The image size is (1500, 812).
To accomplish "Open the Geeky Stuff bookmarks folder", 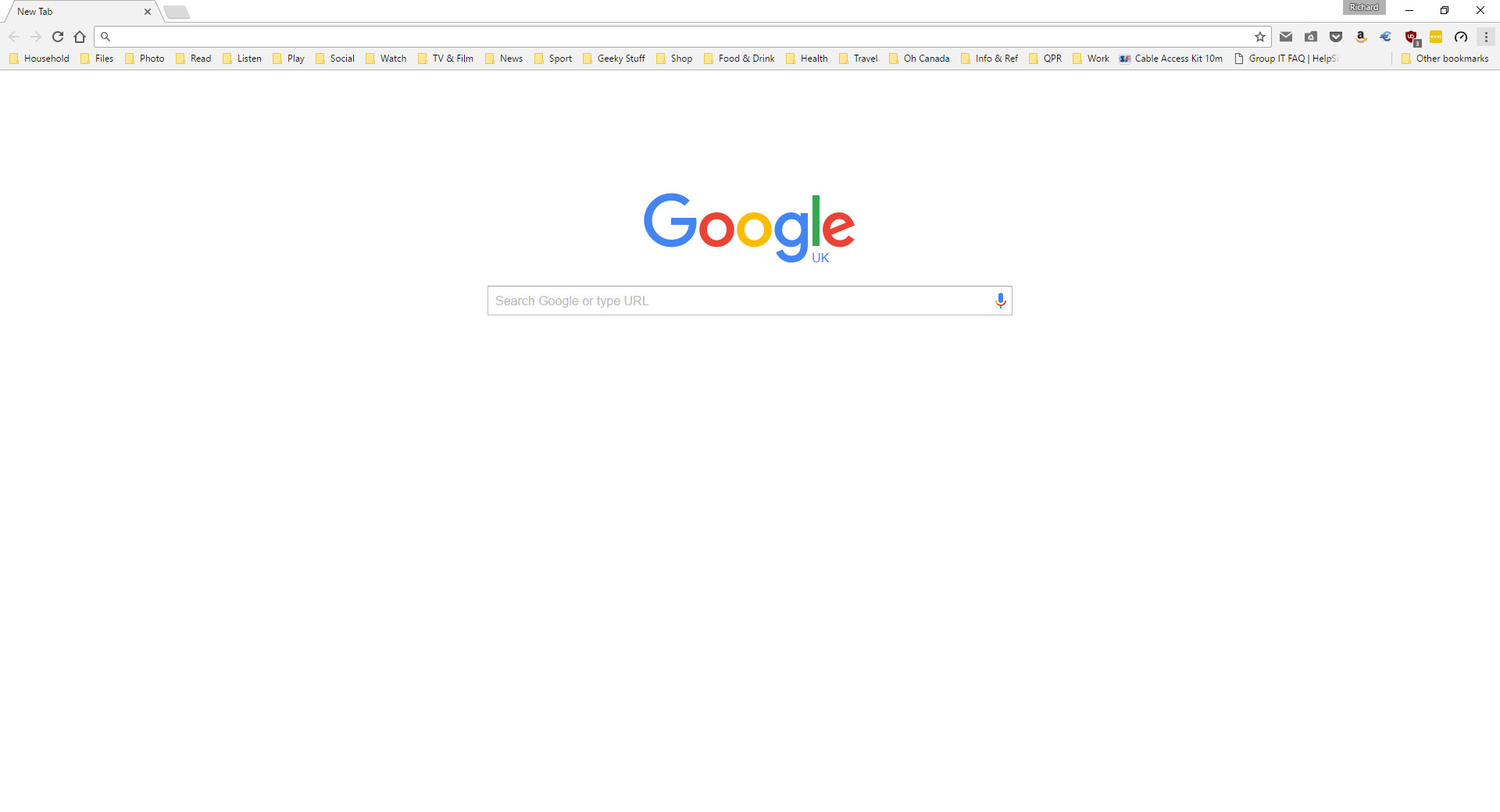I will point(614,59).
